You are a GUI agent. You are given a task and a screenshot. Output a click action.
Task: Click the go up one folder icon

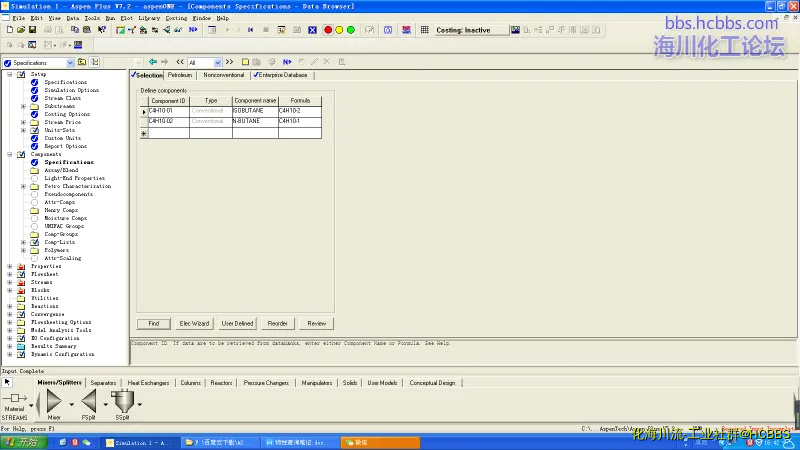pyautogui.click(x=82, y=62)
